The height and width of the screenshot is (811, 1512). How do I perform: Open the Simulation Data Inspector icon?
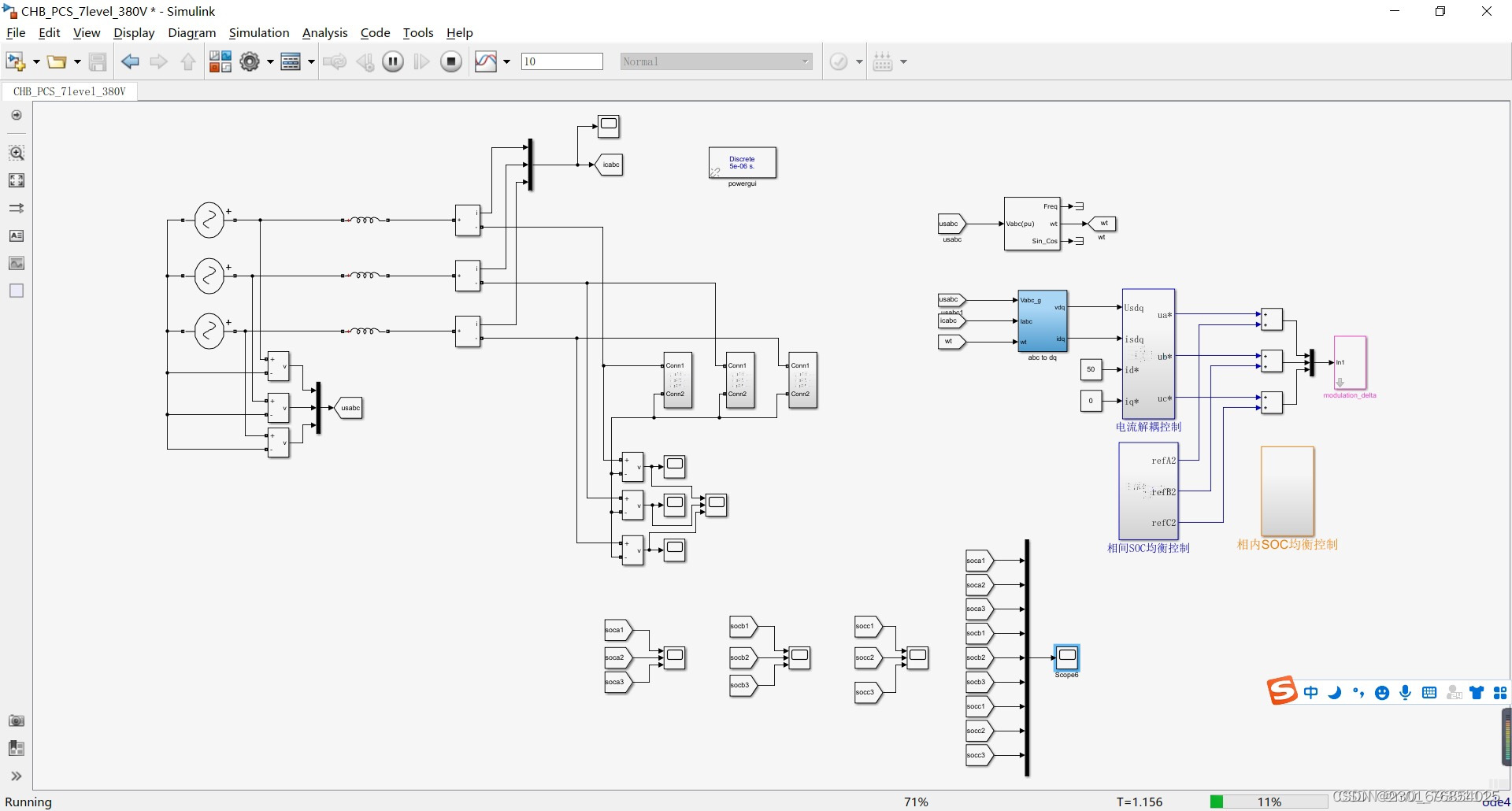pos(486,61)
